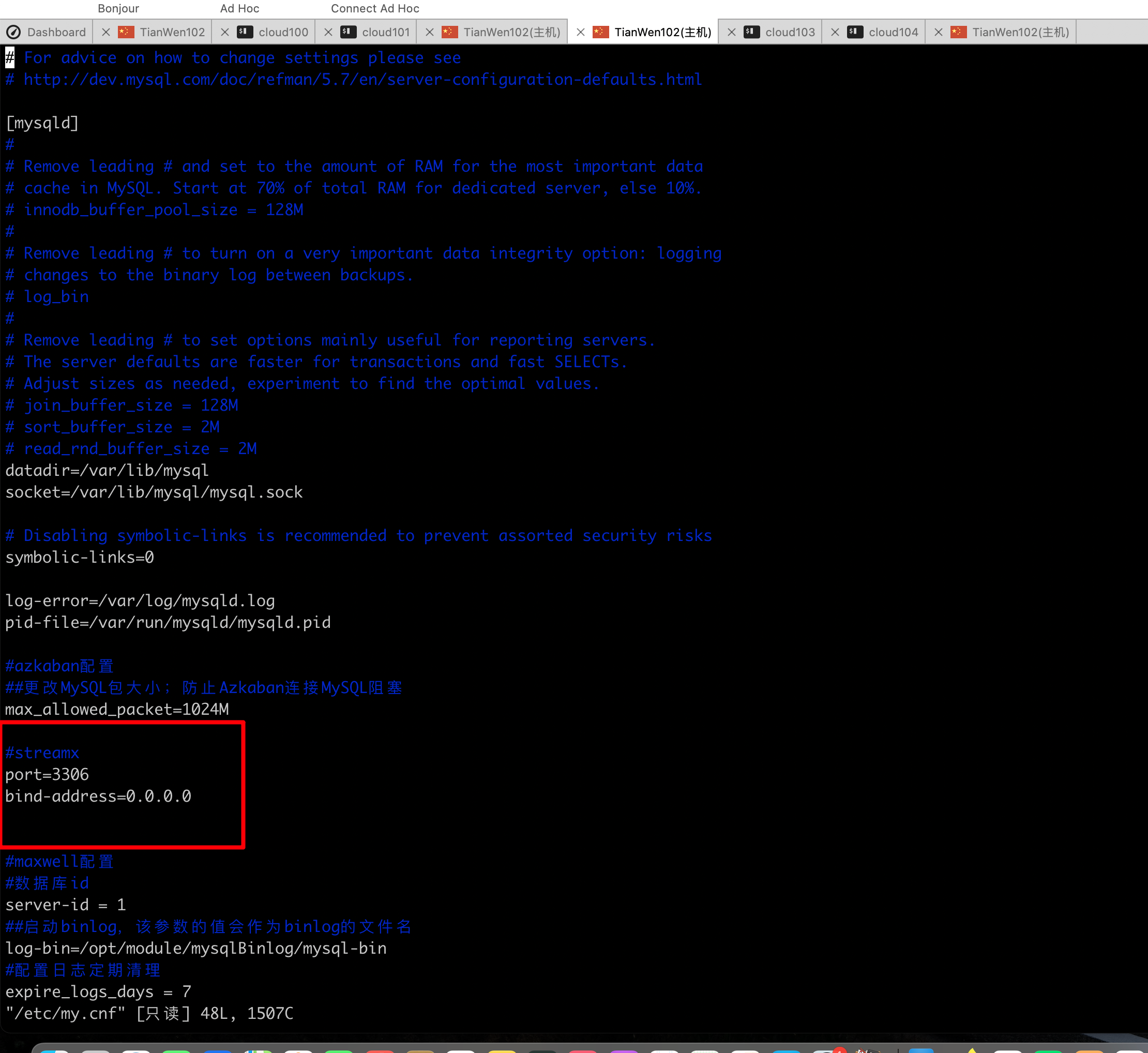Click the '#配置日志定期清理' comment line
The image size is (1148, 1053).
pyautogui.click(x=83, y=970)
